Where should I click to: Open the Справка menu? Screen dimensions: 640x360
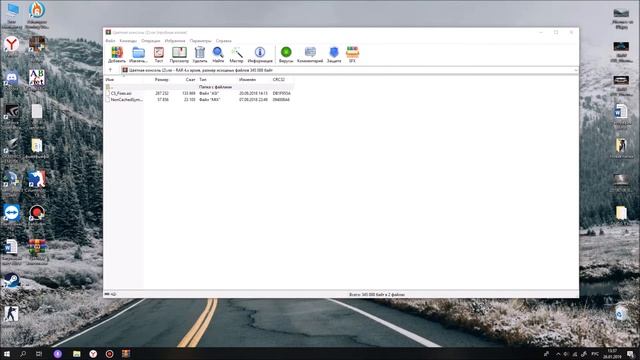(224, 41)
